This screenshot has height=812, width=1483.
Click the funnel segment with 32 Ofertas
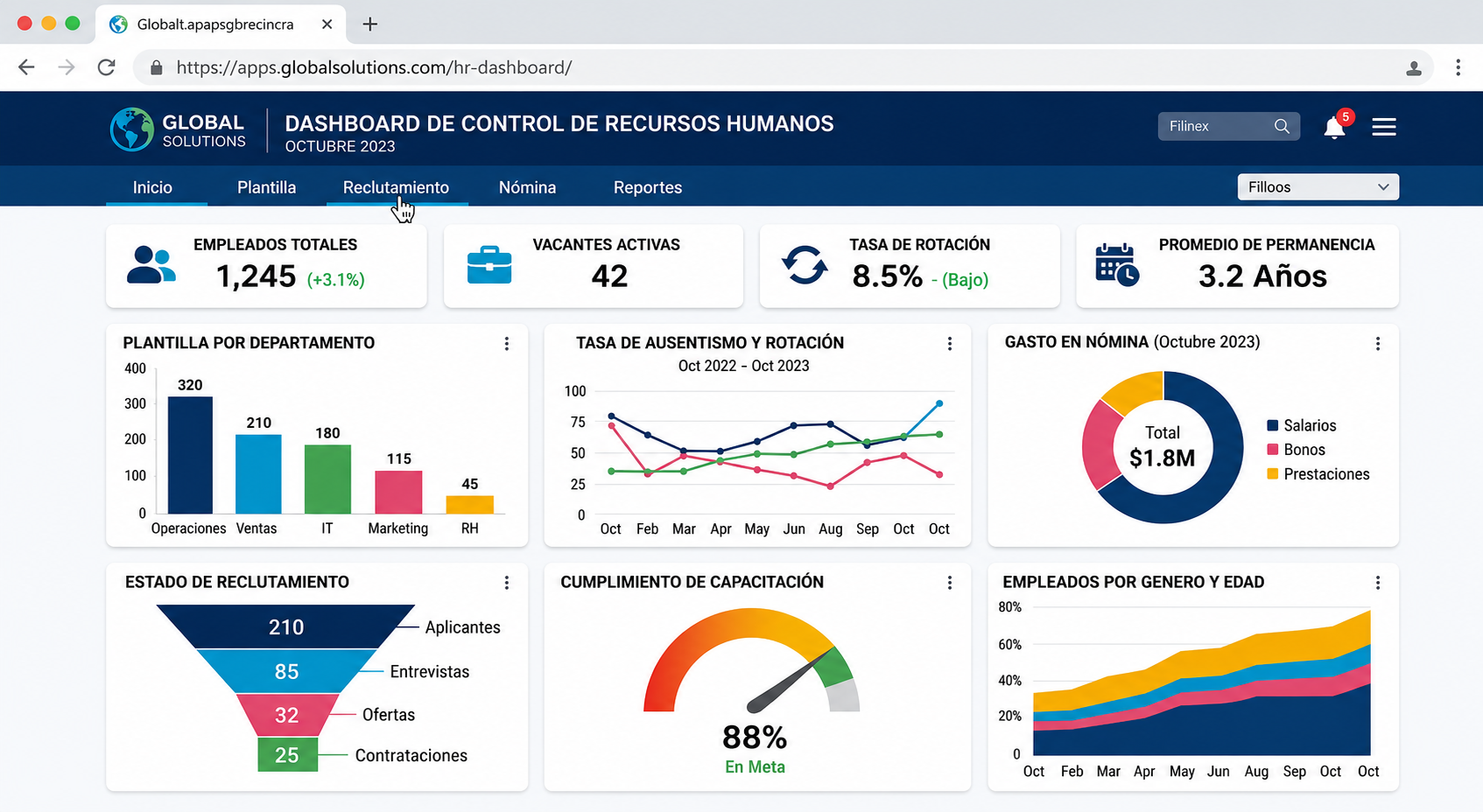(x=286, y=715)
